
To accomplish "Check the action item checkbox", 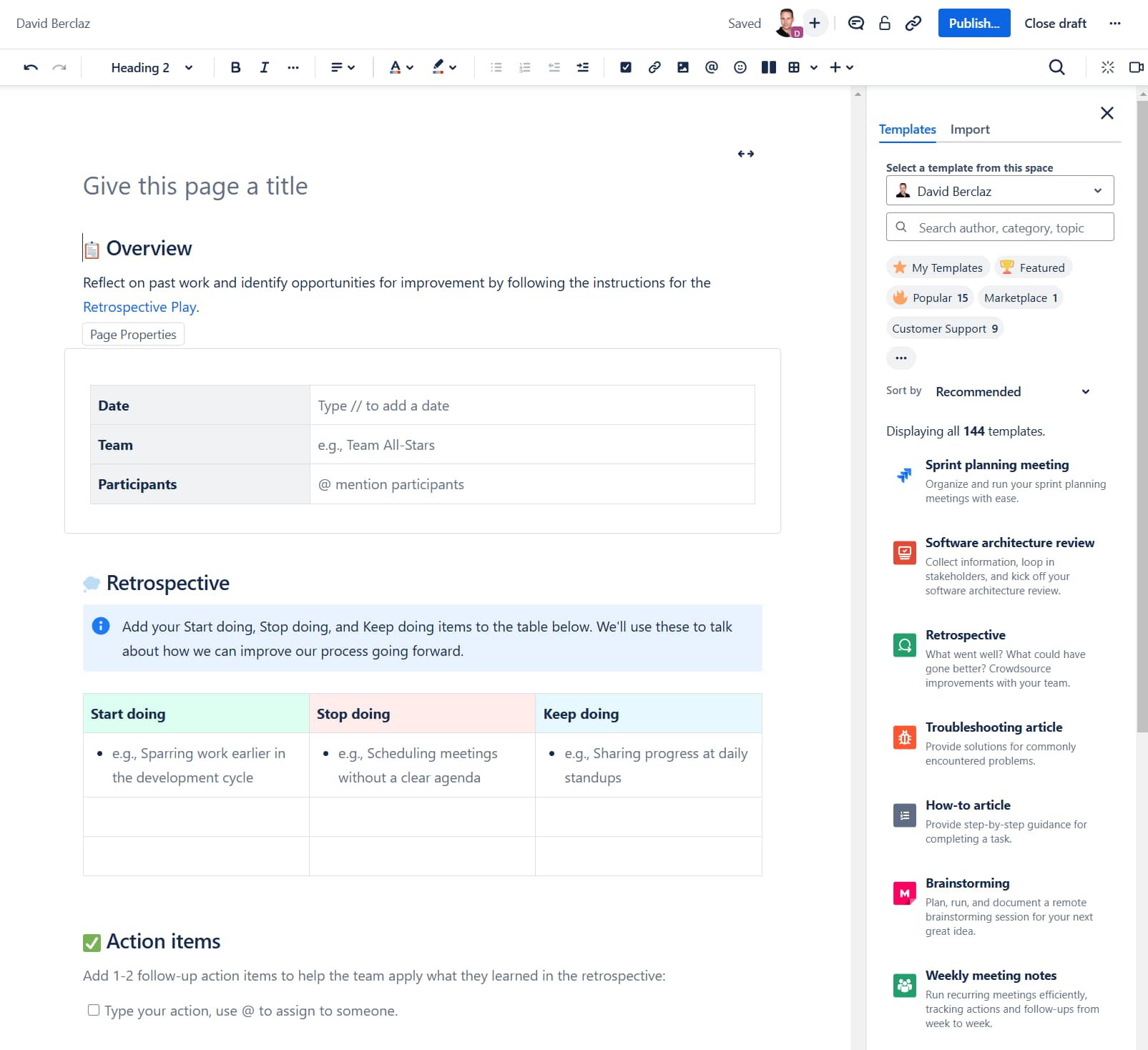I will [94, 1010].
